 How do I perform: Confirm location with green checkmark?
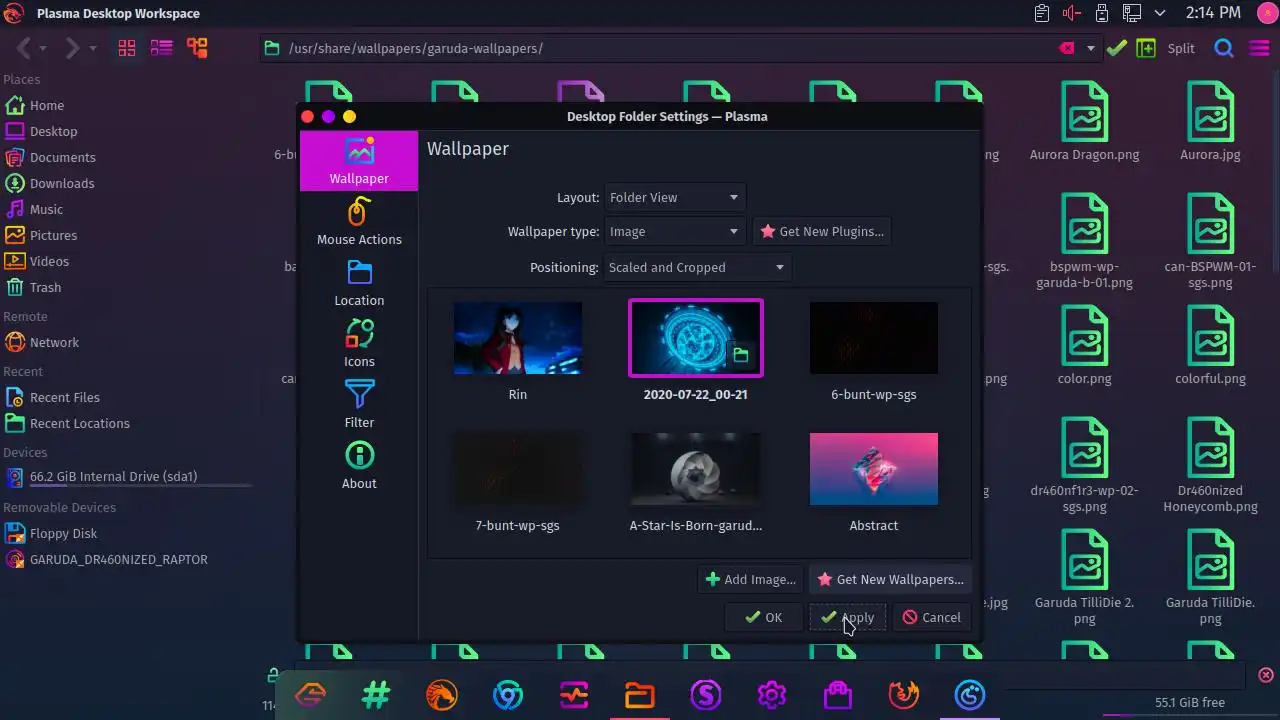coord(1117,48)
